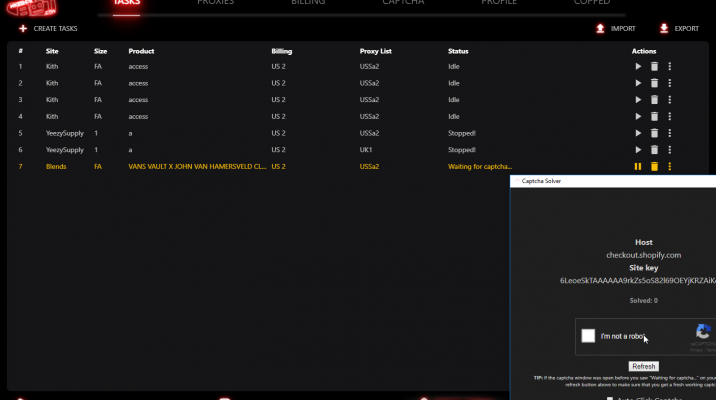The image size is (716, 400).
Task: Run task 3 using its play icon
Action: [638, 100]
